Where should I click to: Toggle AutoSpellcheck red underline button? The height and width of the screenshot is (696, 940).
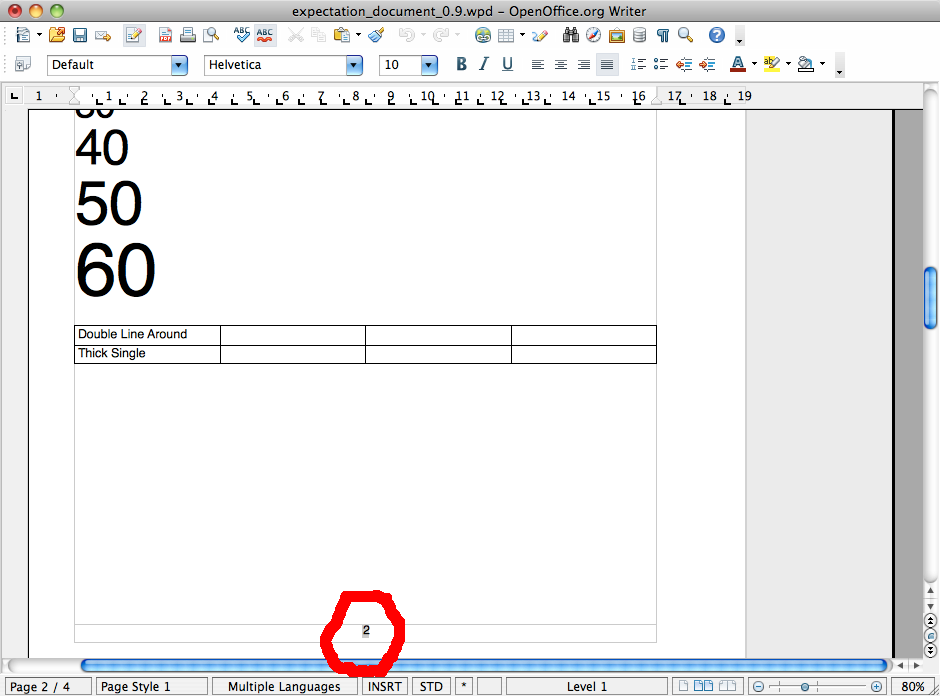265,36
